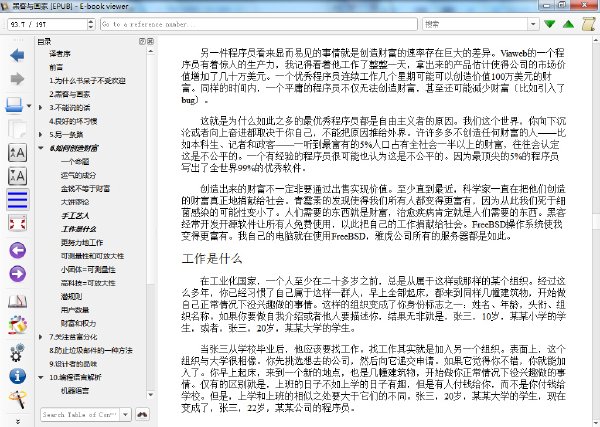
Task: Select section 手工艺人
Action: (75, 215)
